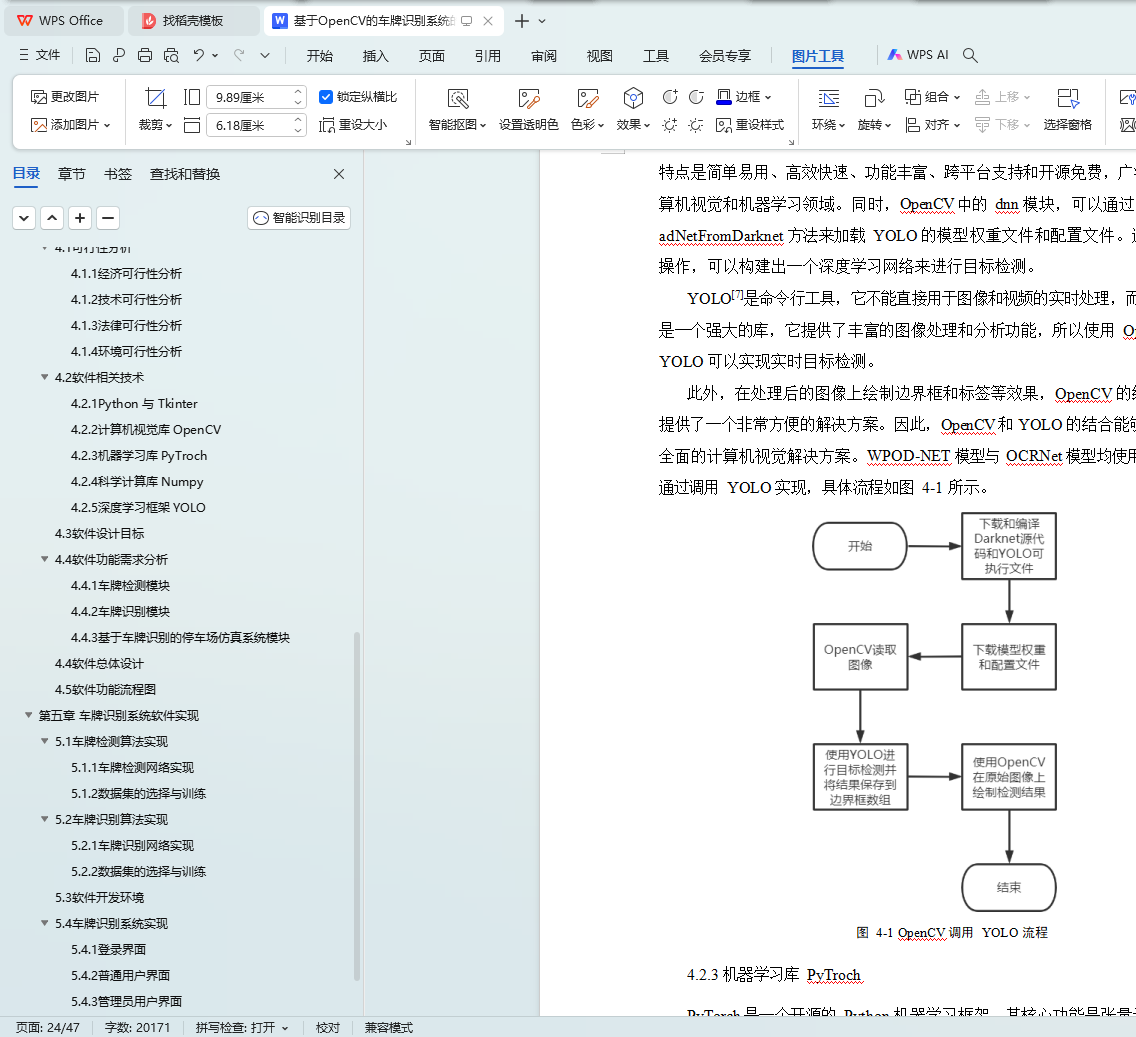Click the Redo arrow icon
1136x1037 pixels.
[x=239, y=55]
